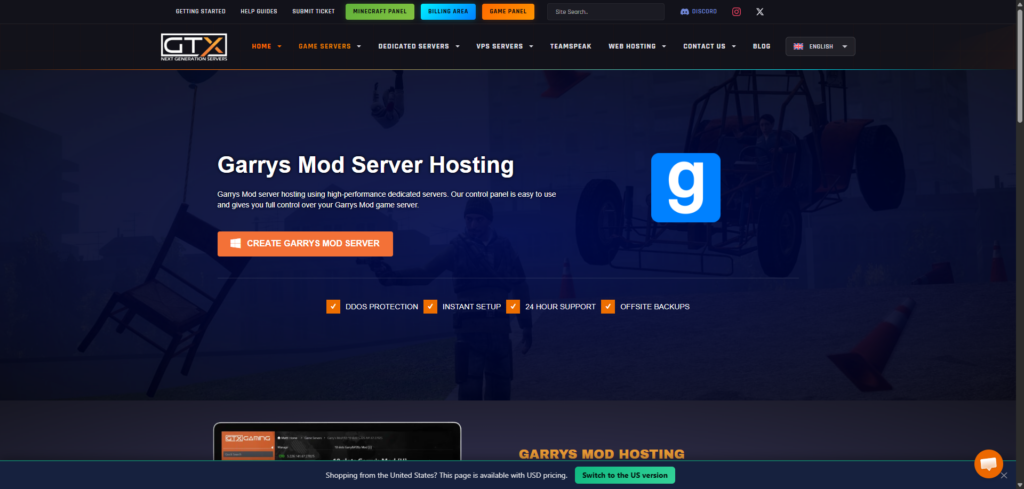Click the Windows icon on the Create server button

[236, 244]
